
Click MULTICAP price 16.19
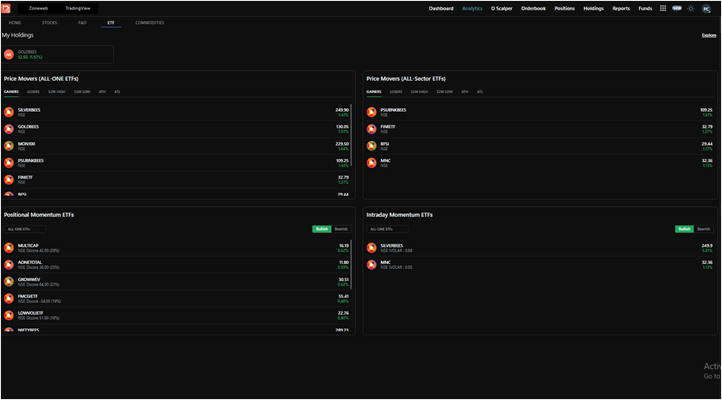point(344,246)
